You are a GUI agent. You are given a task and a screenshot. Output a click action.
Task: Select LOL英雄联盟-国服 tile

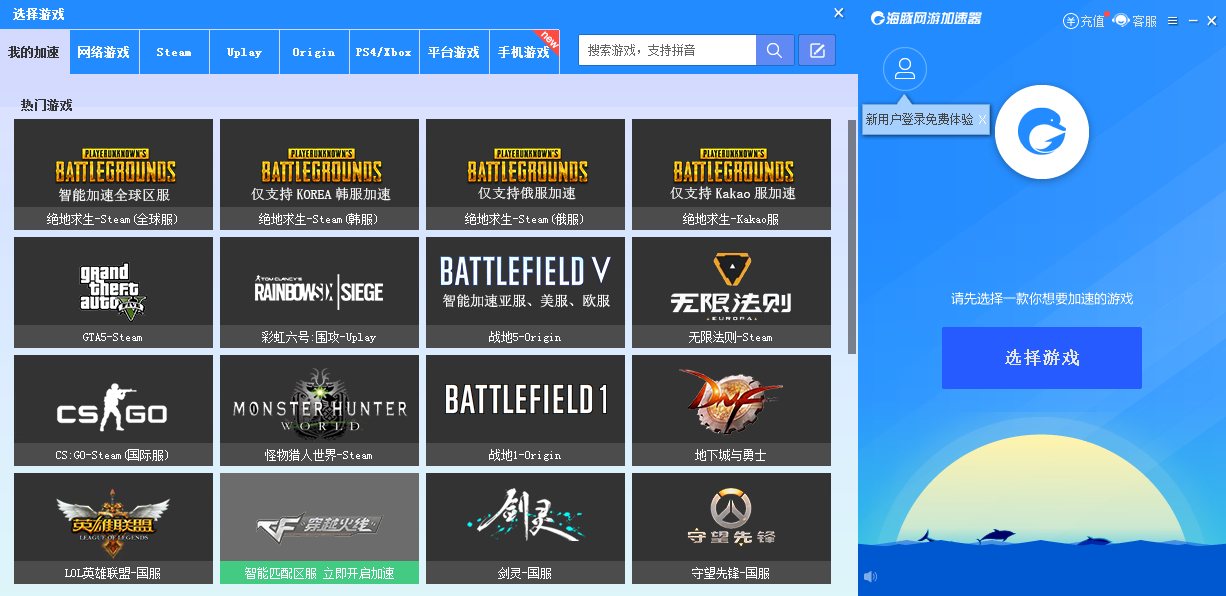coord(113,528)
